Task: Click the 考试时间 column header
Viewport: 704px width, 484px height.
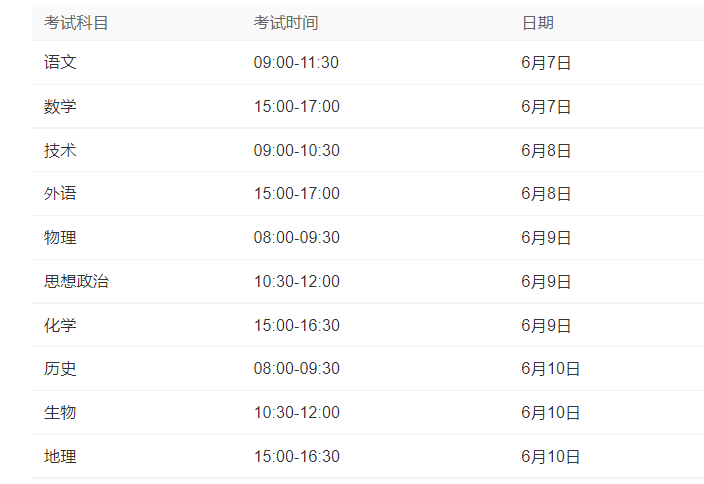Action: coord(286,23)
